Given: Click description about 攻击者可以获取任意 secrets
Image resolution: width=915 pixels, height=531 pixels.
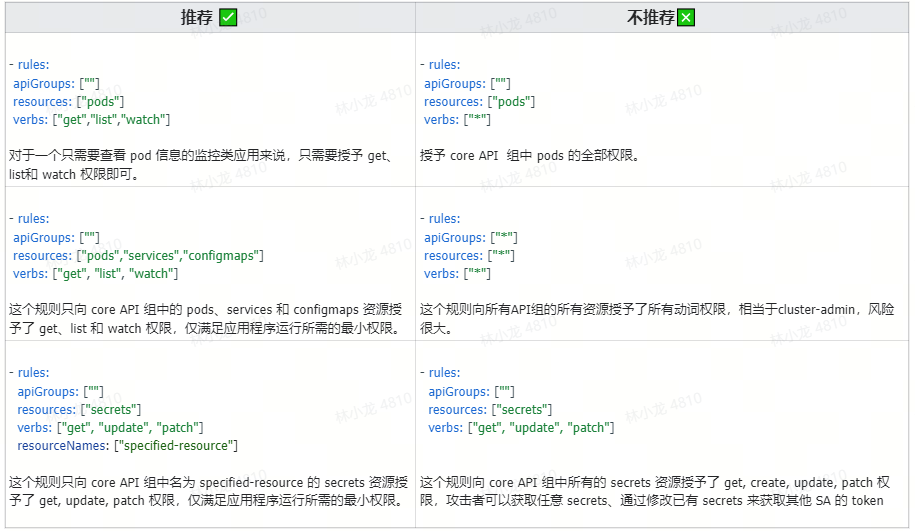Looking at the screenshot, I should (654, 491).
